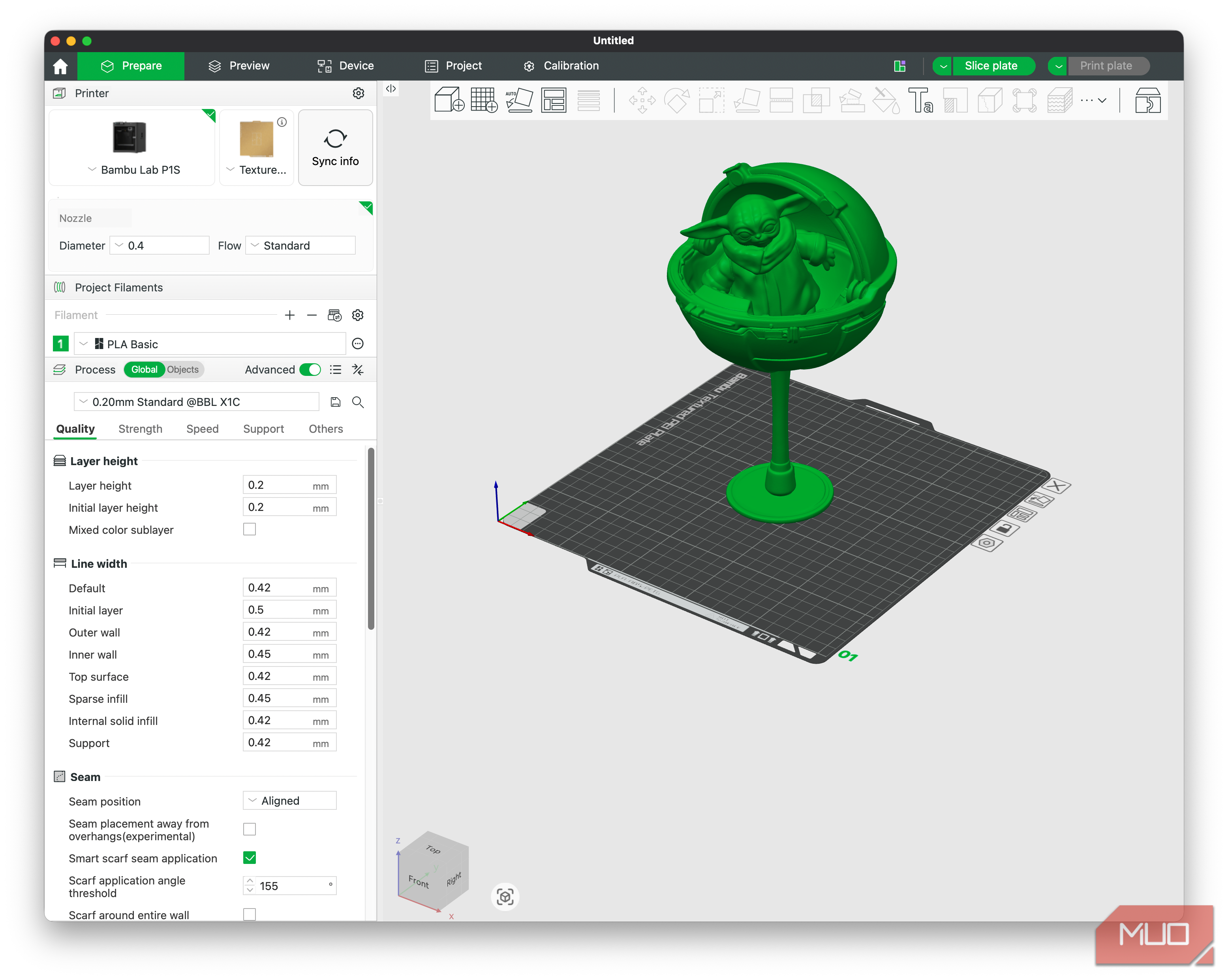Click the zoom-to-fit view icon

tap(505, 896)
